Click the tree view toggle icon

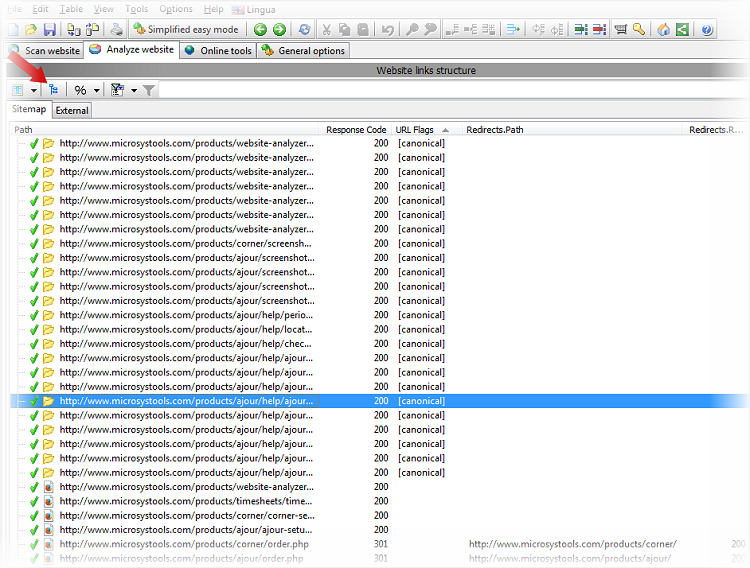(x=55, y=90)
